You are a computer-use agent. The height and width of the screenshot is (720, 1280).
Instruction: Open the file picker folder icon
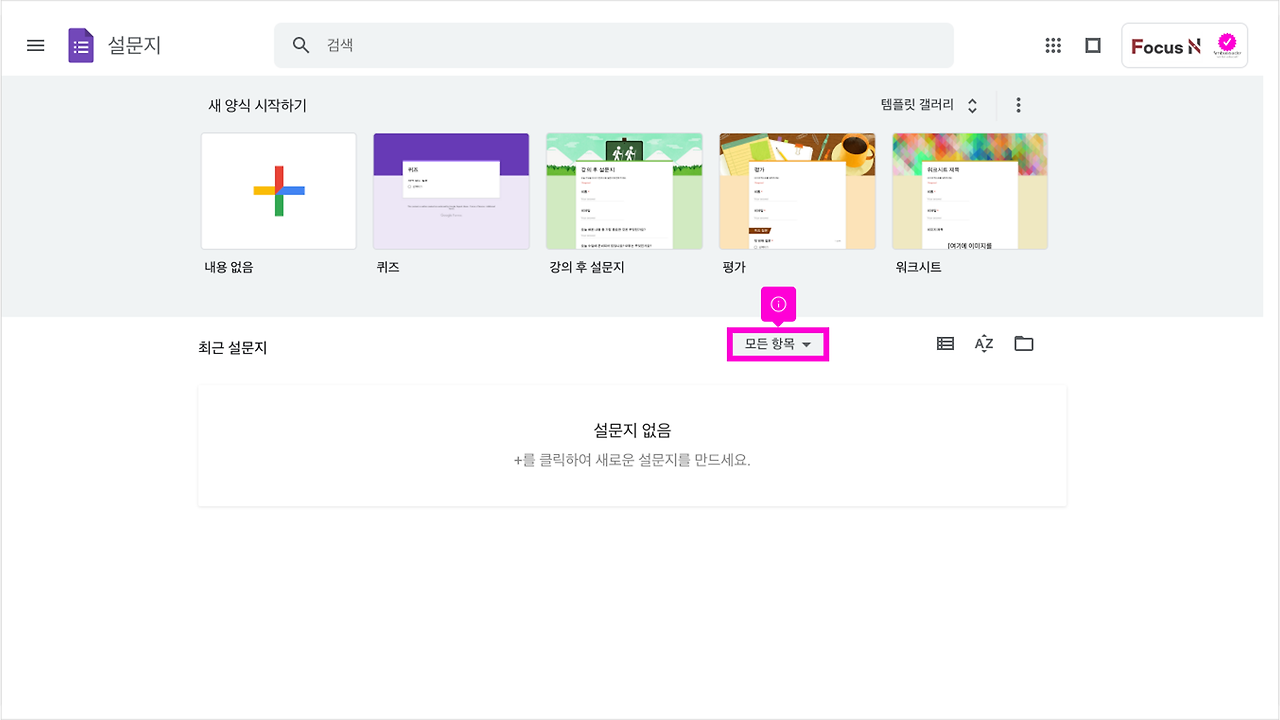click(1023, 343)
